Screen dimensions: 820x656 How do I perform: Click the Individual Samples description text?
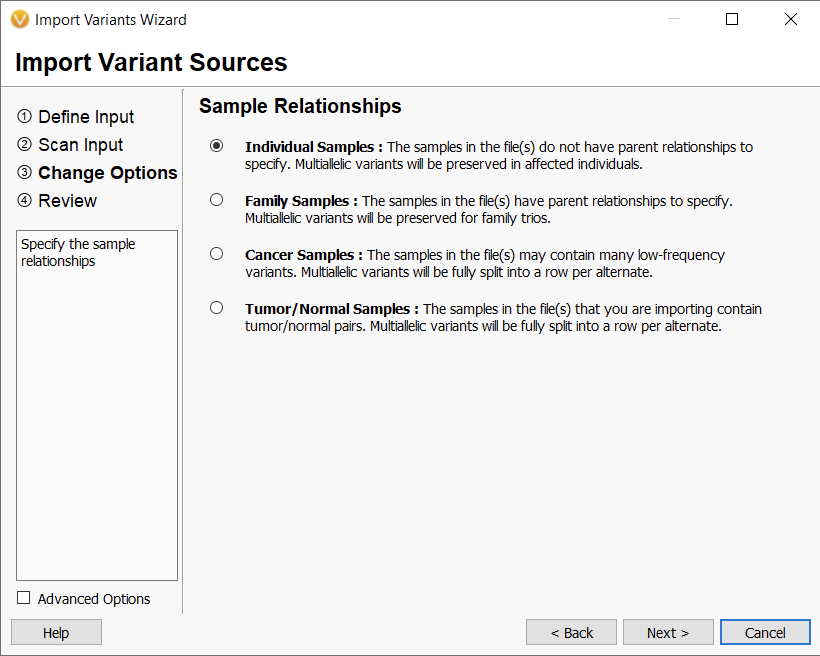(499, 155)
